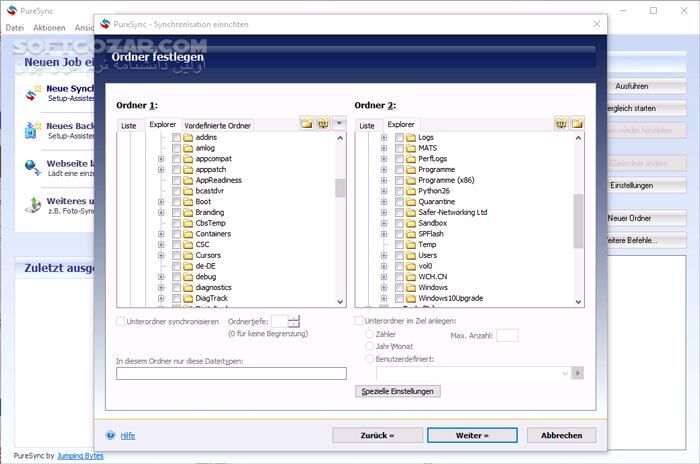Check the Temp folder checkbox in Ordner 2
The image size is (700, 464).
point(399,244)
